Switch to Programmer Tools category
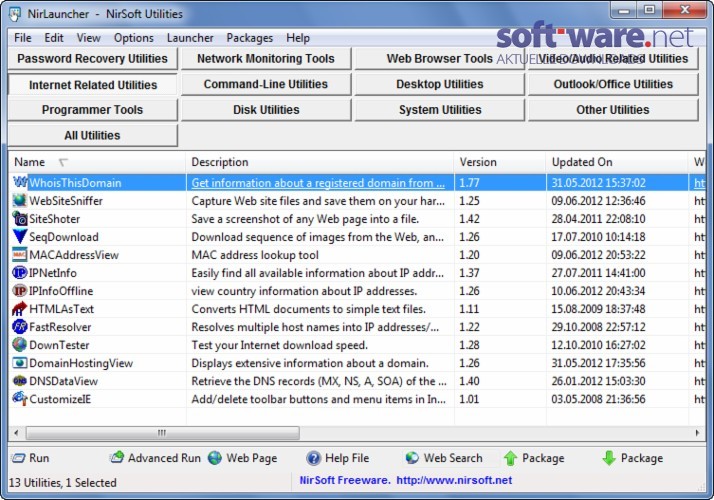 (92, 110)
